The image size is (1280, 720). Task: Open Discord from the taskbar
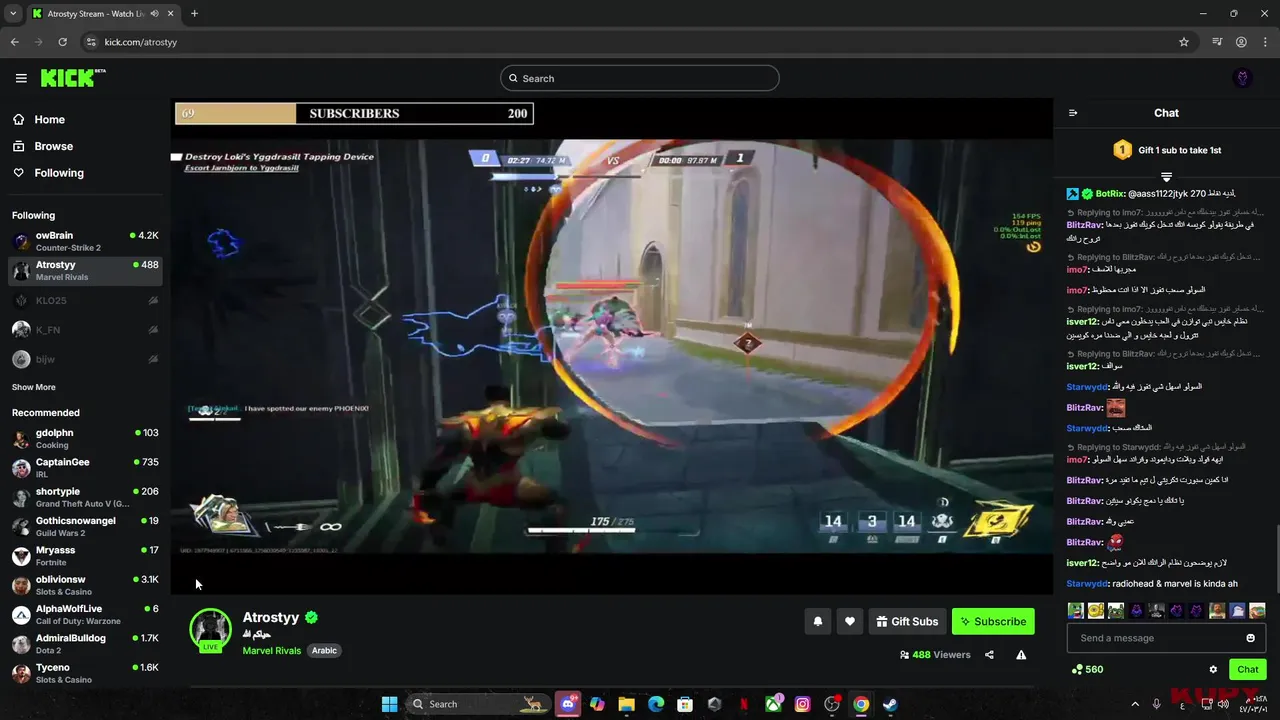[568, 704]
